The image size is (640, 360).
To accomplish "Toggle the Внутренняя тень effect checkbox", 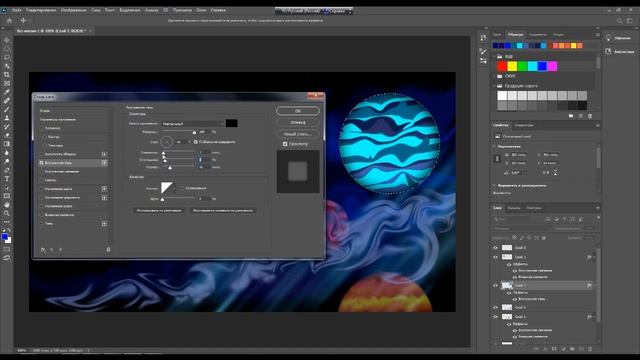I will [x=41, y=163].
